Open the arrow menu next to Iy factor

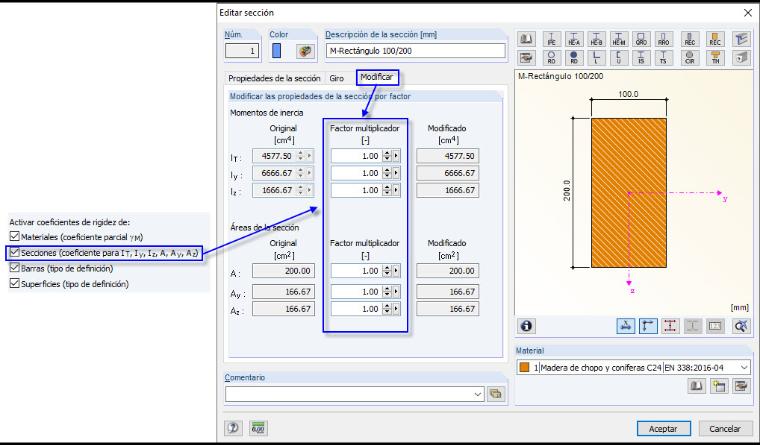[396, 173]
